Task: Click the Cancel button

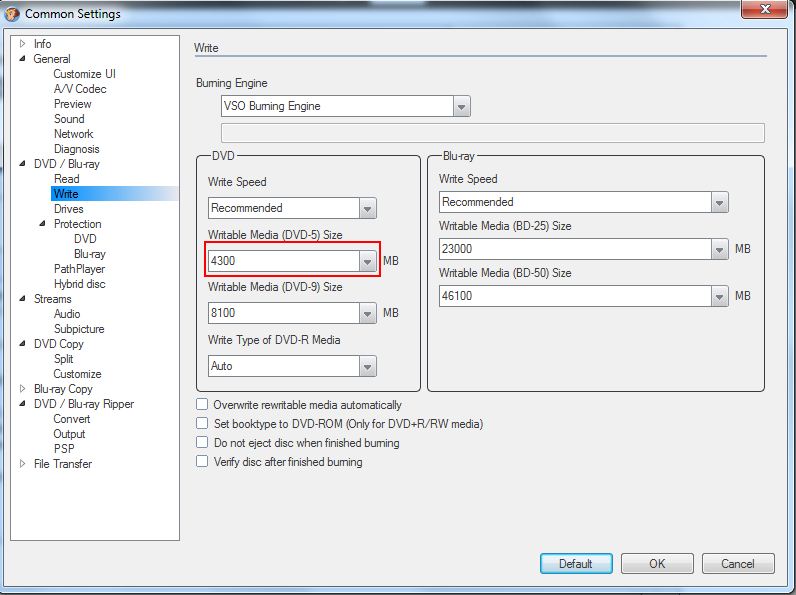Action: click(x=738, y=564)
